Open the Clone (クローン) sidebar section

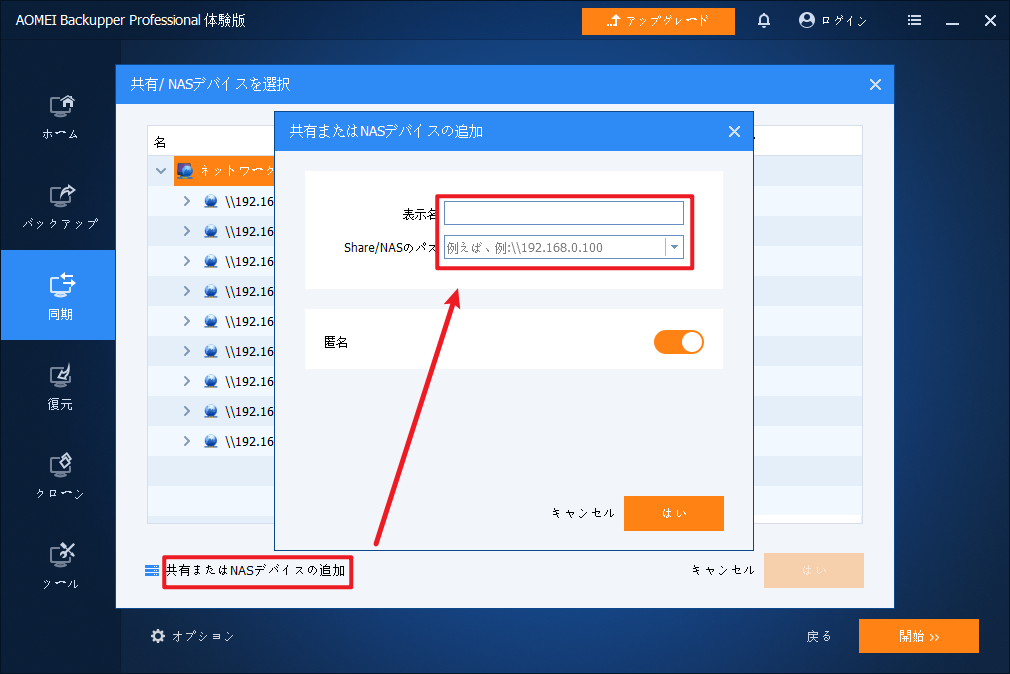click(x=61, y=476)
